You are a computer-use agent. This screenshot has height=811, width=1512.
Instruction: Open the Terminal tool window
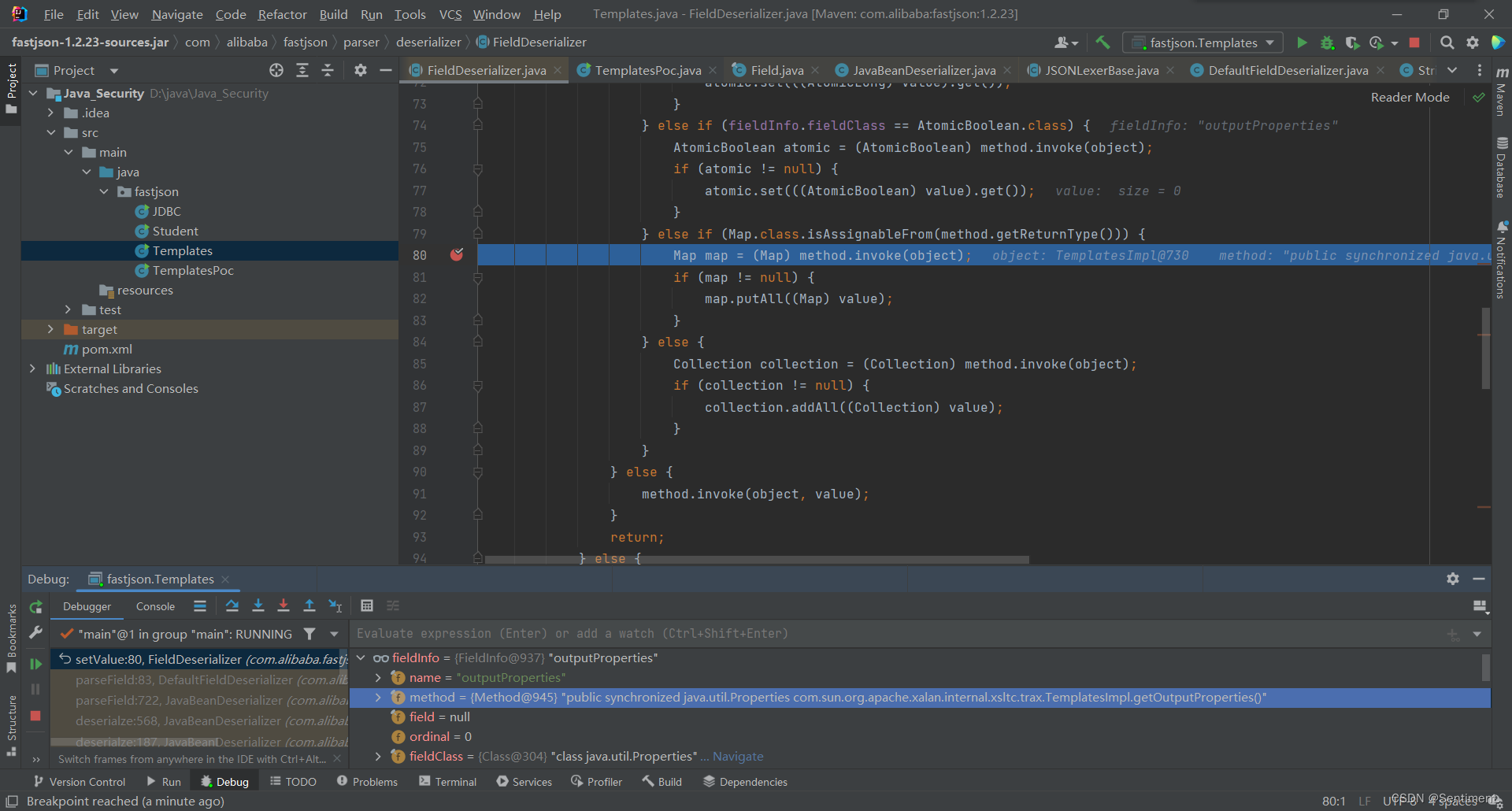447,782
